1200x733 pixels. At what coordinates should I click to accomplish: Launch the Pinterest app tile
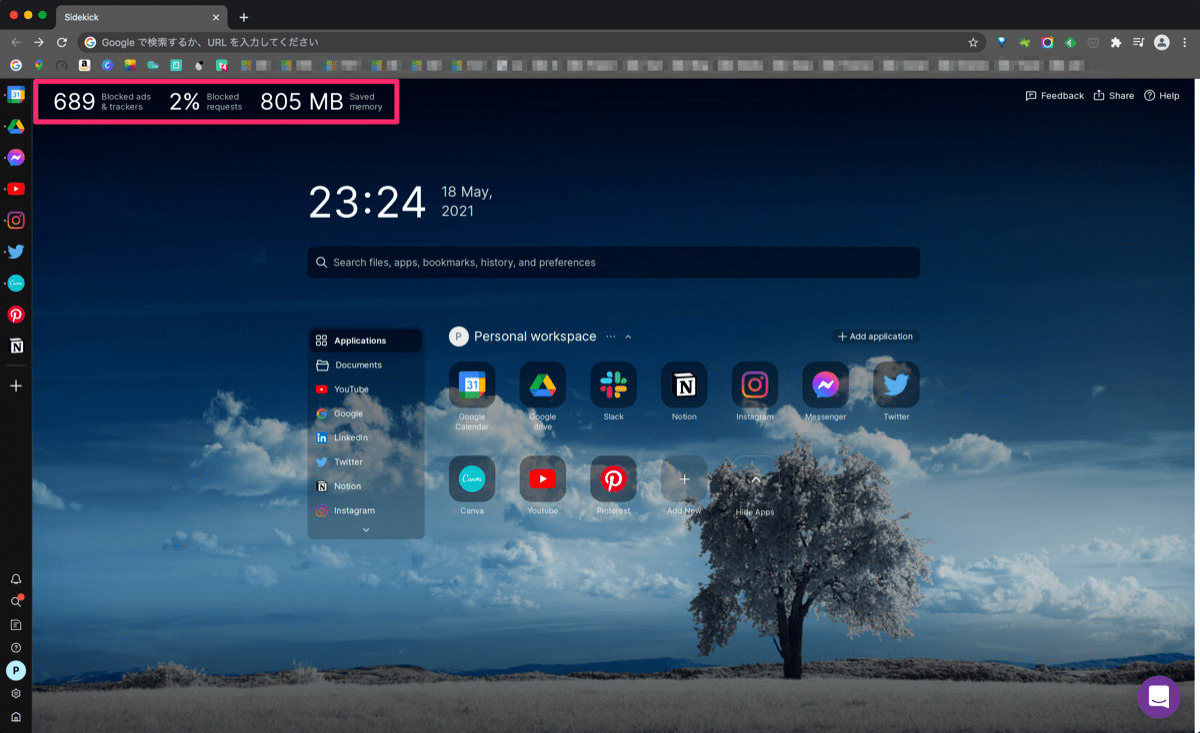click(614, 479)
